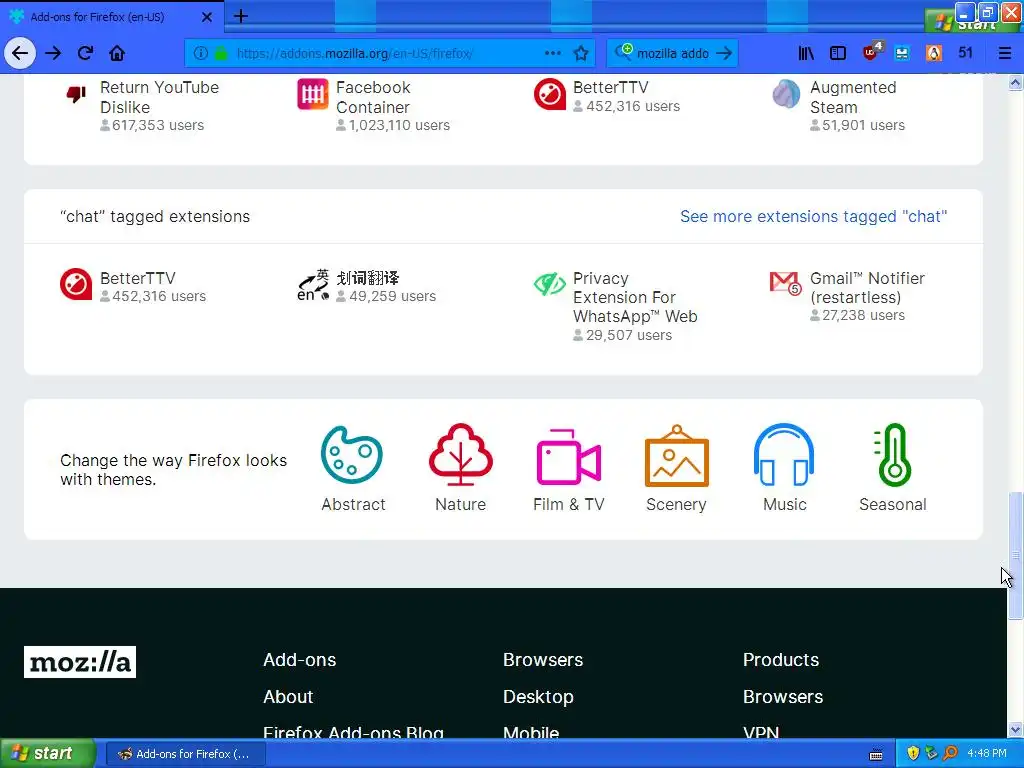The image size is (1024, 768).
Task: Click the scrollbar up arrow
Action: [x=1015, y=82]
